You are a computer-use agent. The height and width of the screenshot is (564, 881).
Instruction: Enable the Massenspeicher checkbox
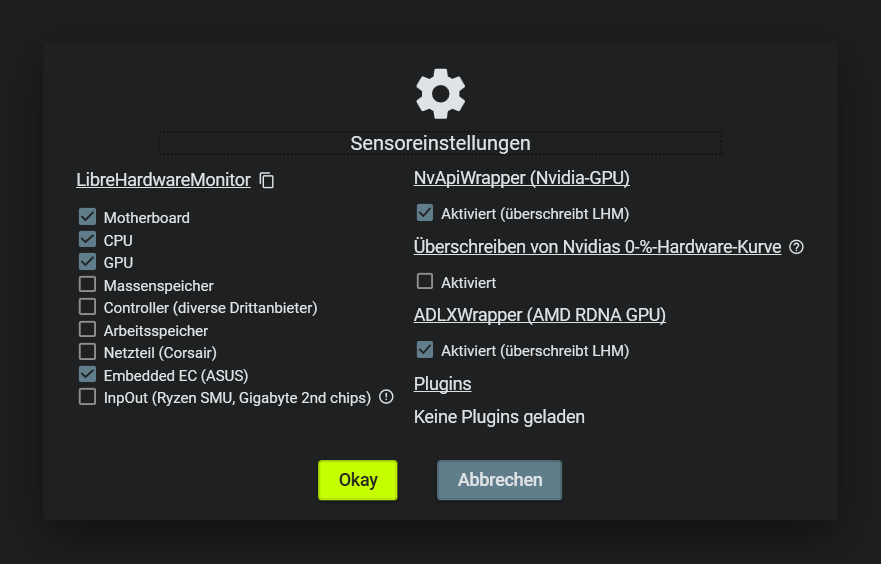tap(87, 285)
